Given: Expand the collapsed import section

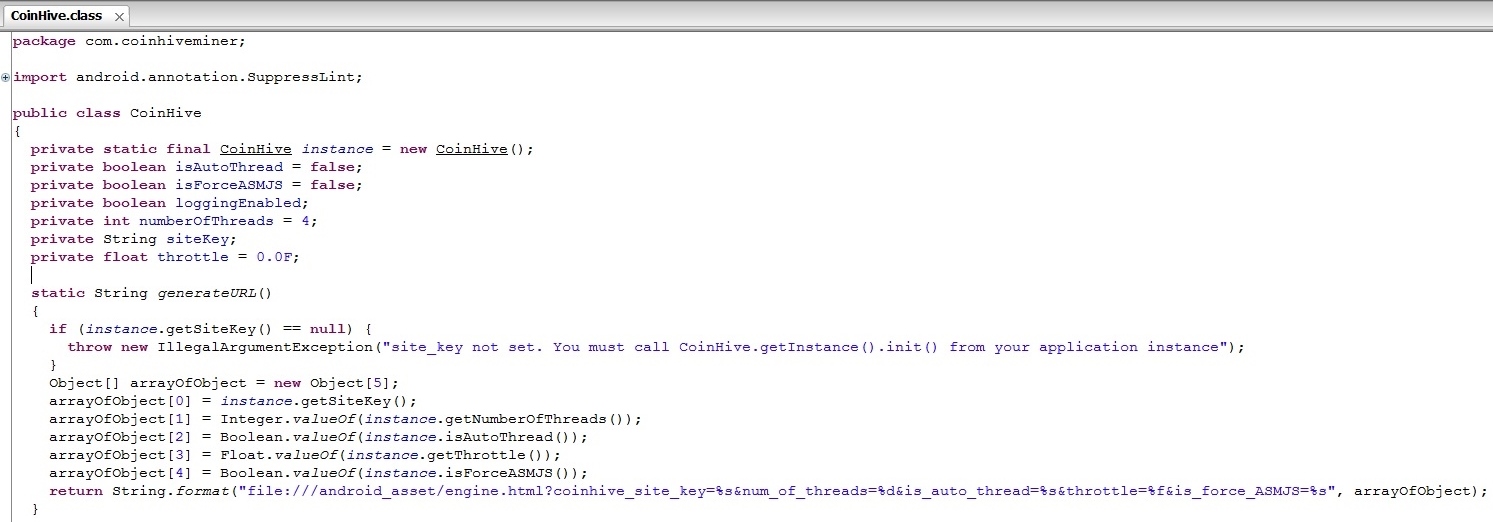Looking at the screenshot, I should (x=6, y=77).
